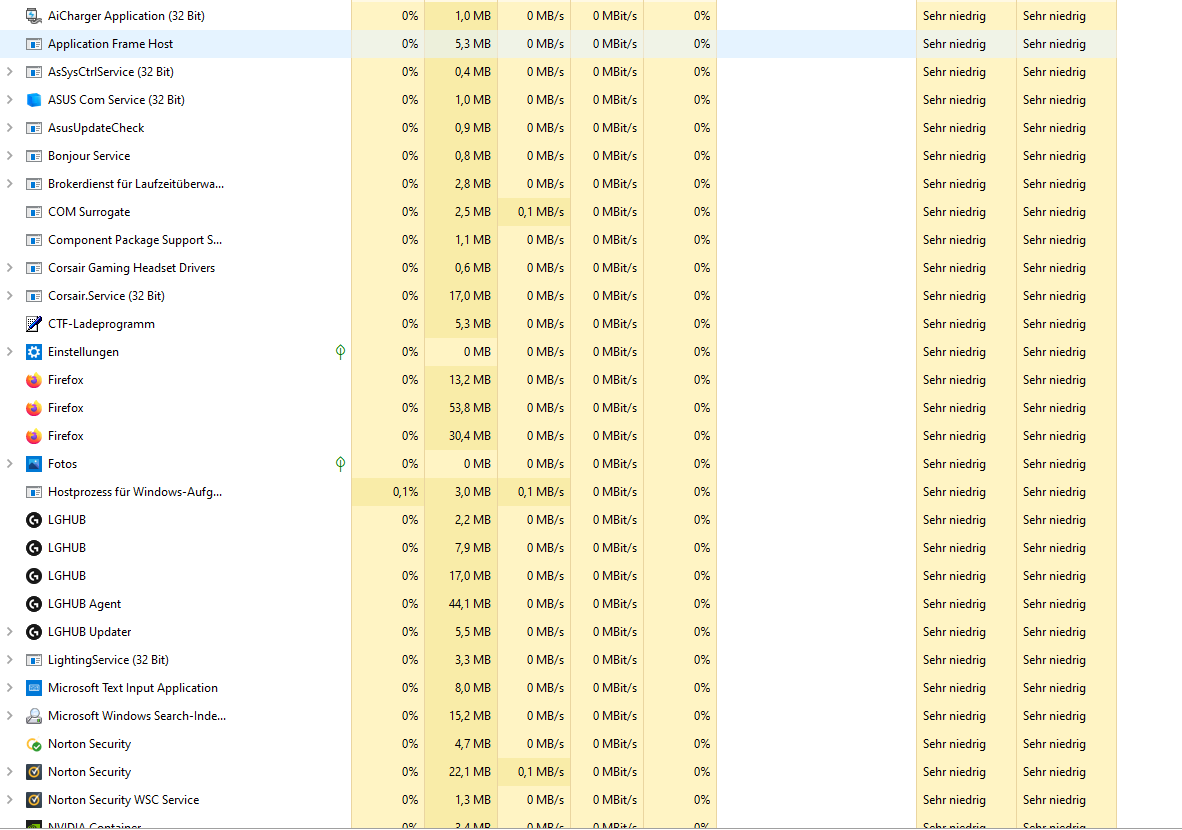
Task: Select the LGHUB 17,0 MB row name
Action: coord(66,576)
